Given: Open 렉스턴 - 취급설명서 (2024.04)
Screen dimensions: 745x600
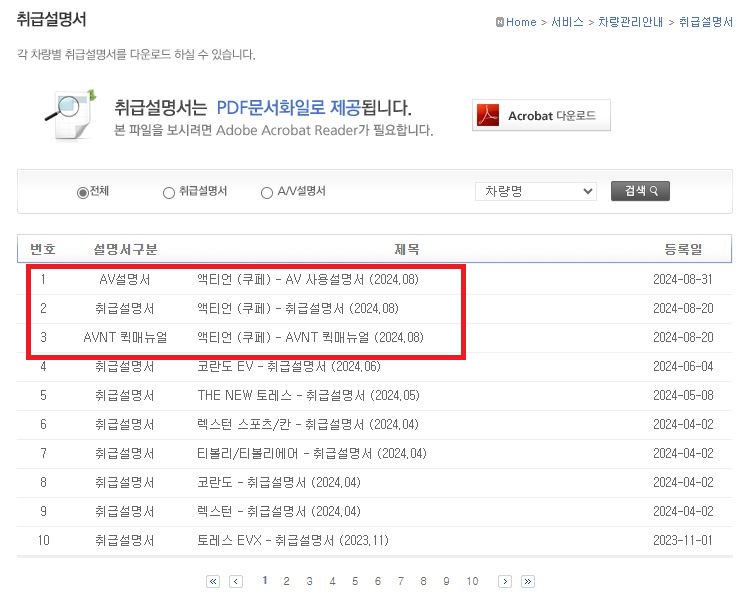Looking at the screenshot, I should (279, 511).
